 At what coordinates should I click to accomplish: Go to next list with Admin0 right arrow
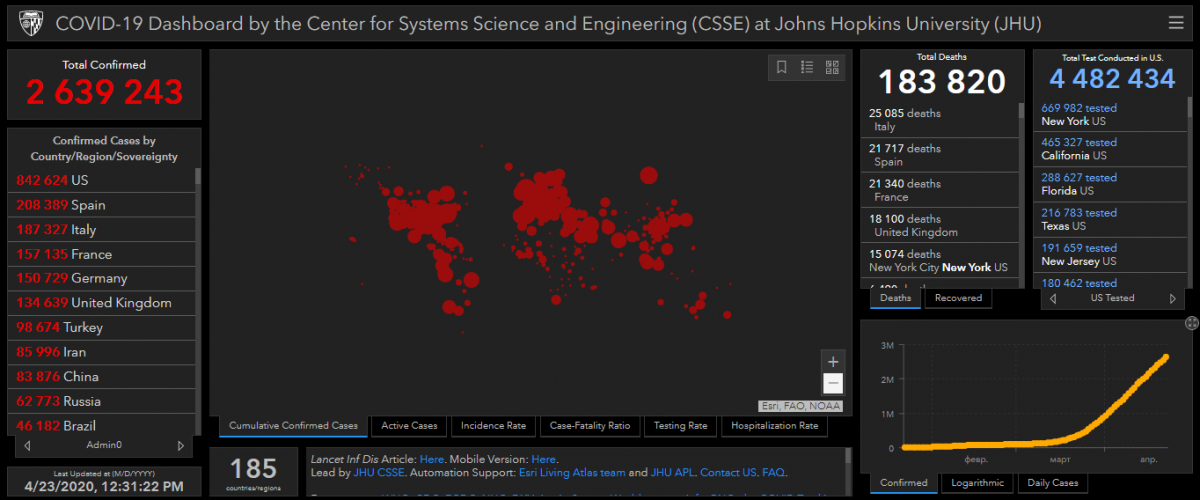point(180,445)
